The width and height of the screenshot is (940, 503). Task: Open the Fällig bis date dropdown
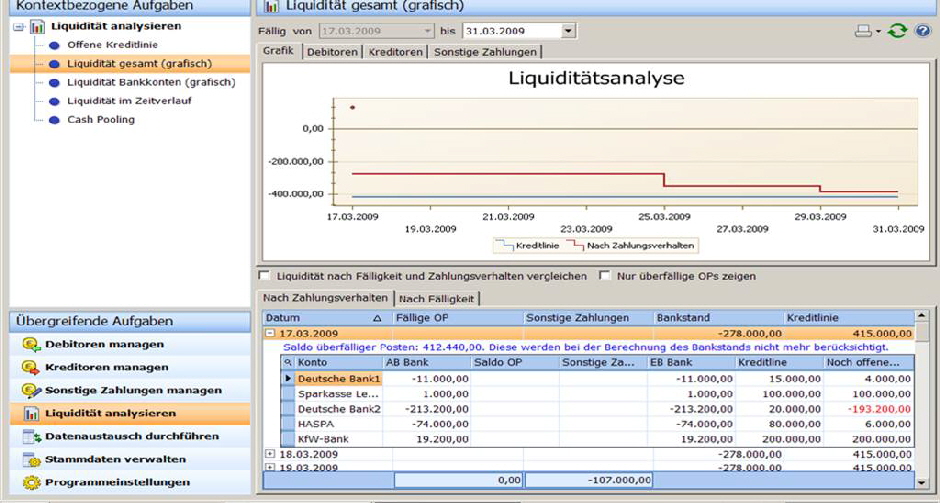point(568,31)
